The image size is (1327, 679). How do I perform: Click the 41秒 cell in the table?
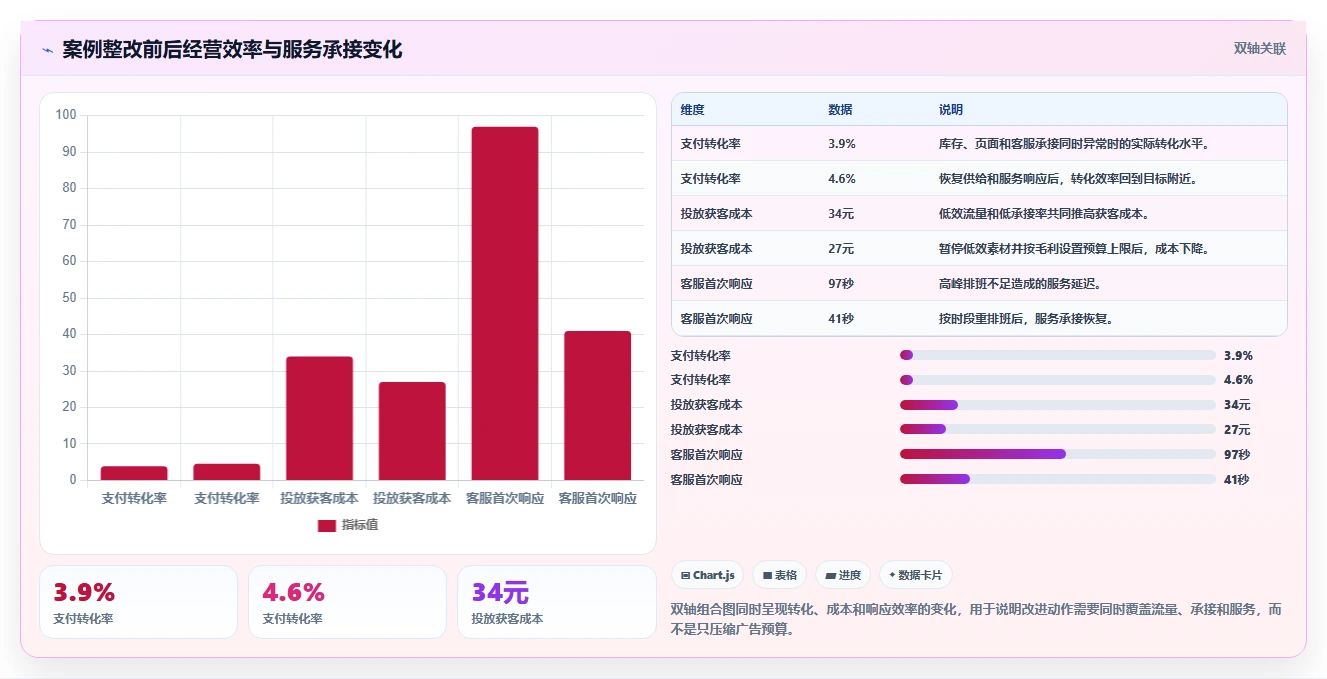coord(841,319)
